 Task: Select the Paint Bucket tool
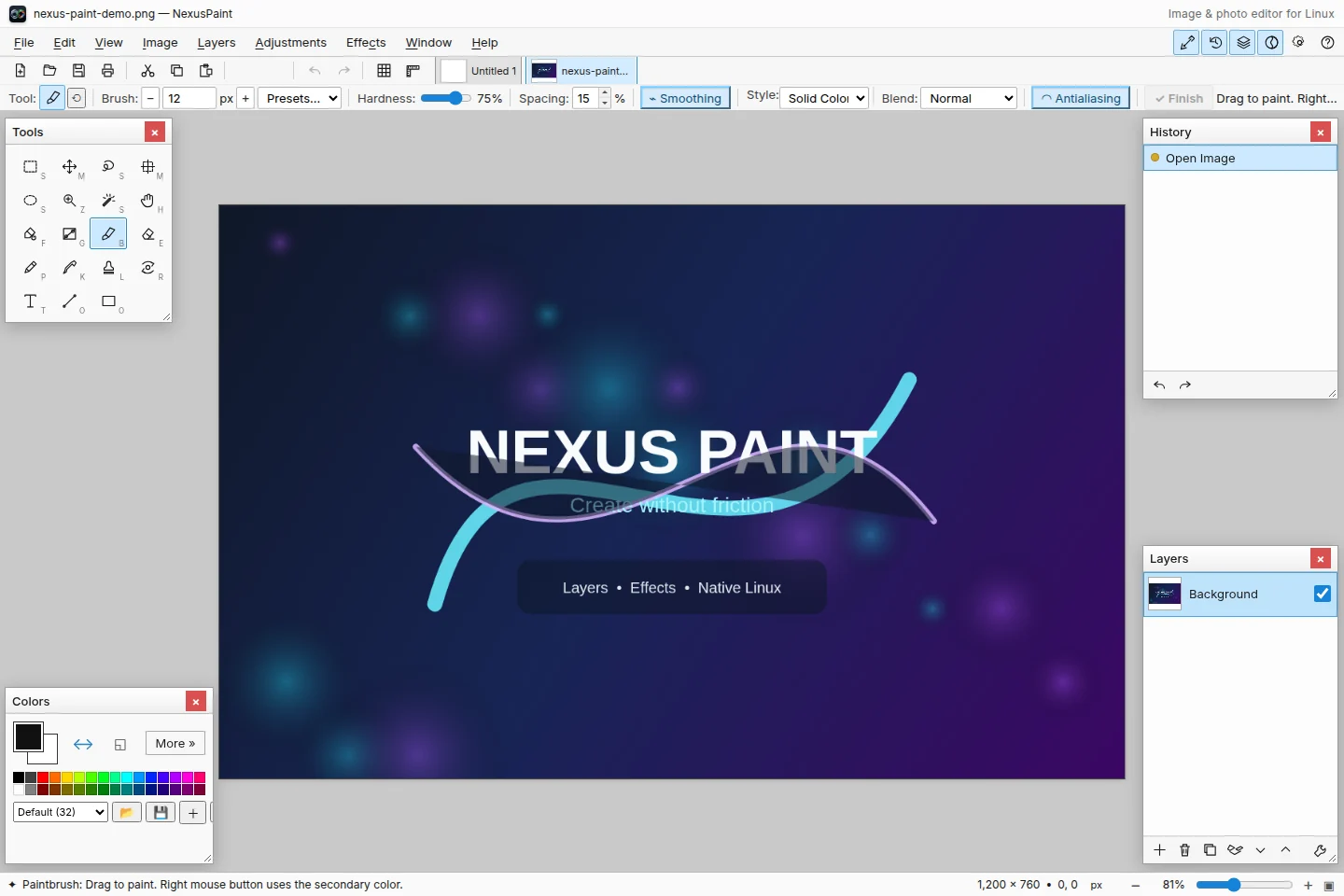tap(31, 234)
